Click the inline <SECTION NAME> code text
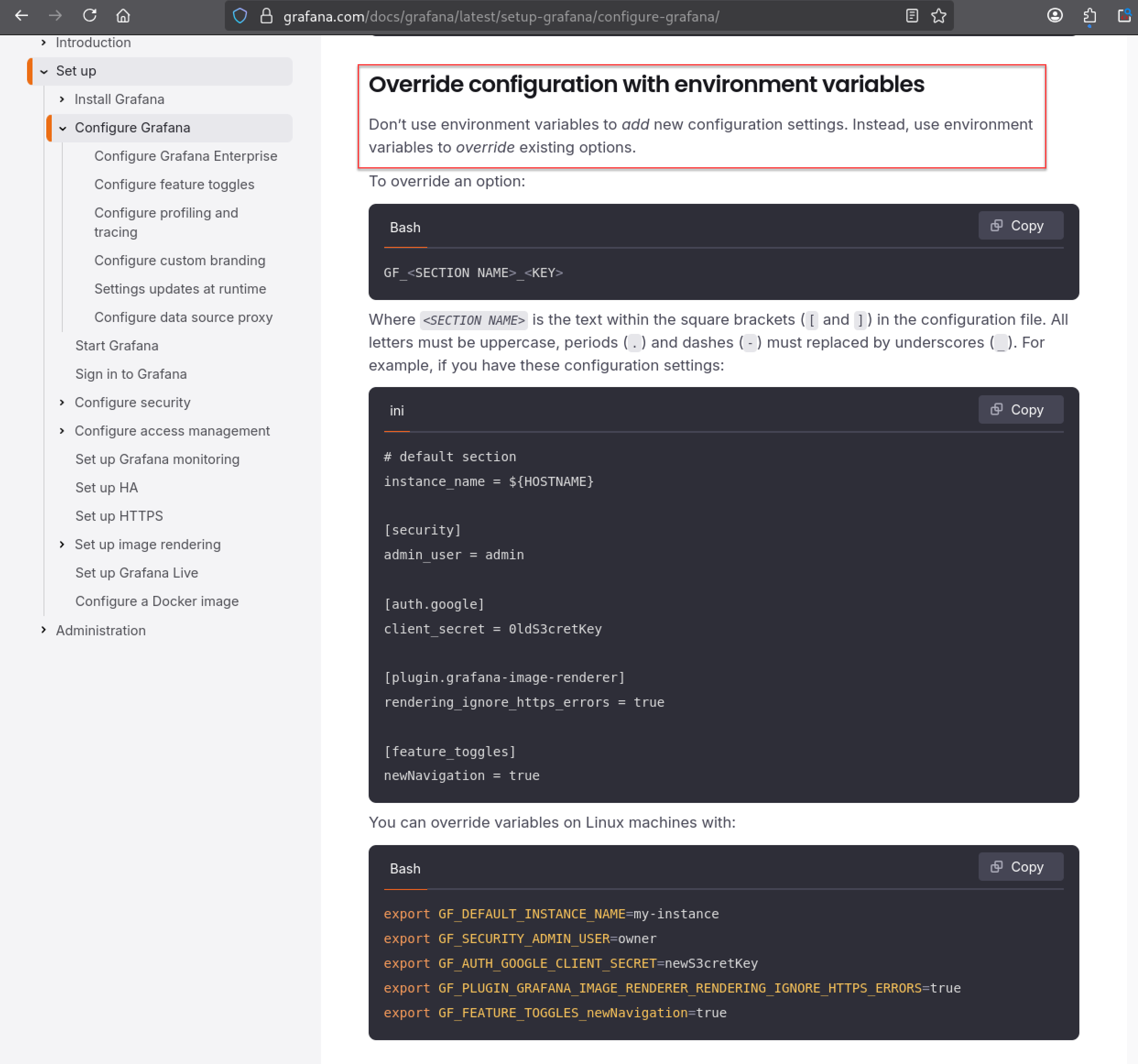This screenshot has height=1064, width=1138. pyautogui.click(x=474, y=320)
